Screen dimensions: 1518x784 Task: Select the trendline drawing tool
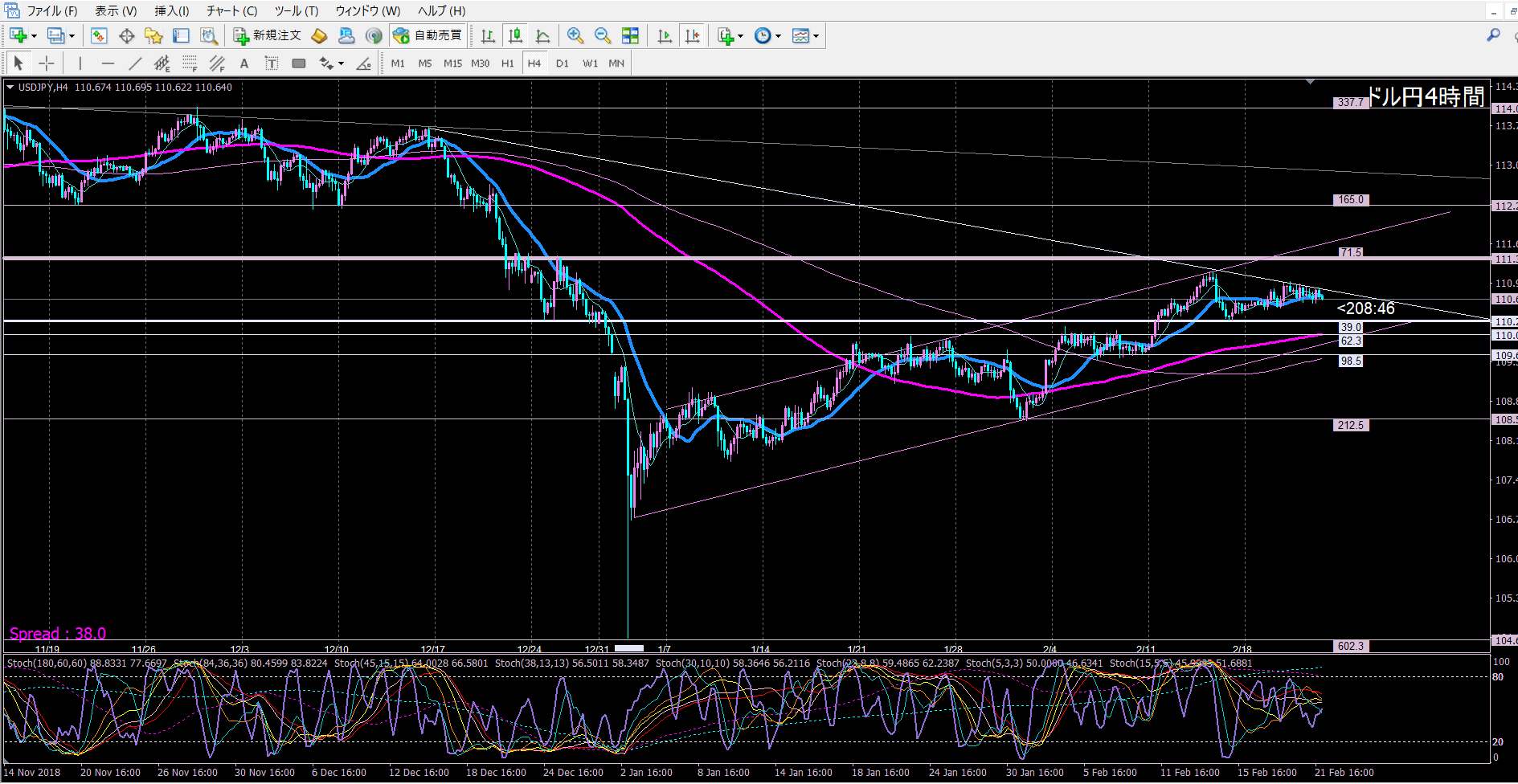click(135, 63)
